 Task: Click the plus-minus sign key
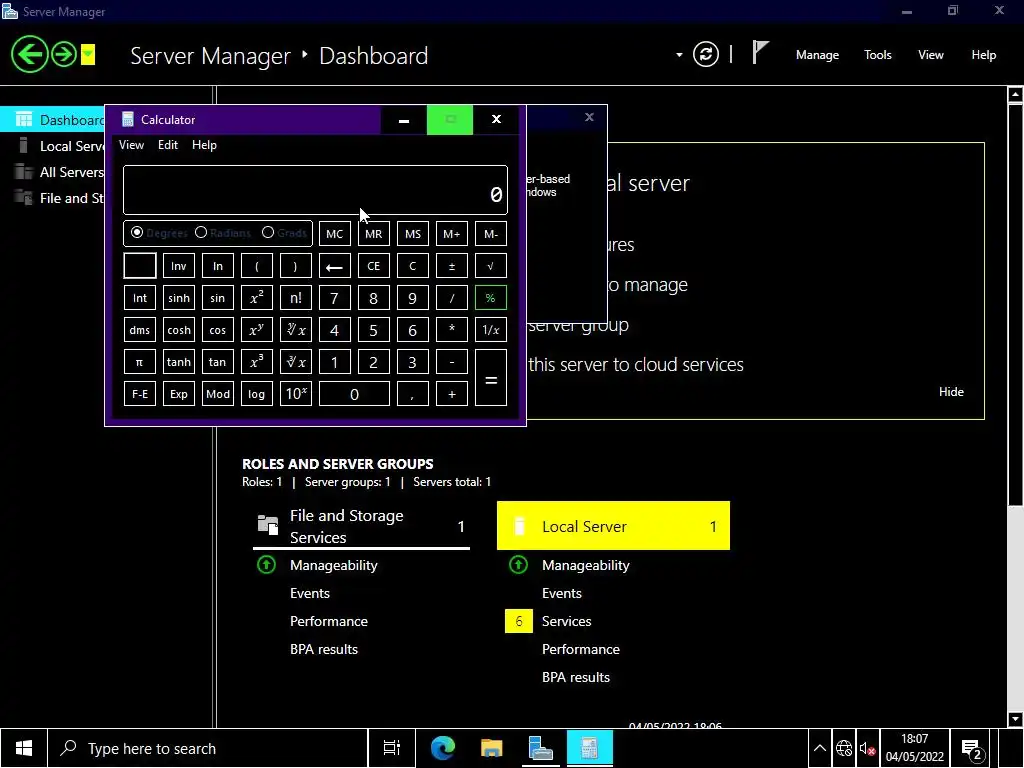click(x=451, y=266)
